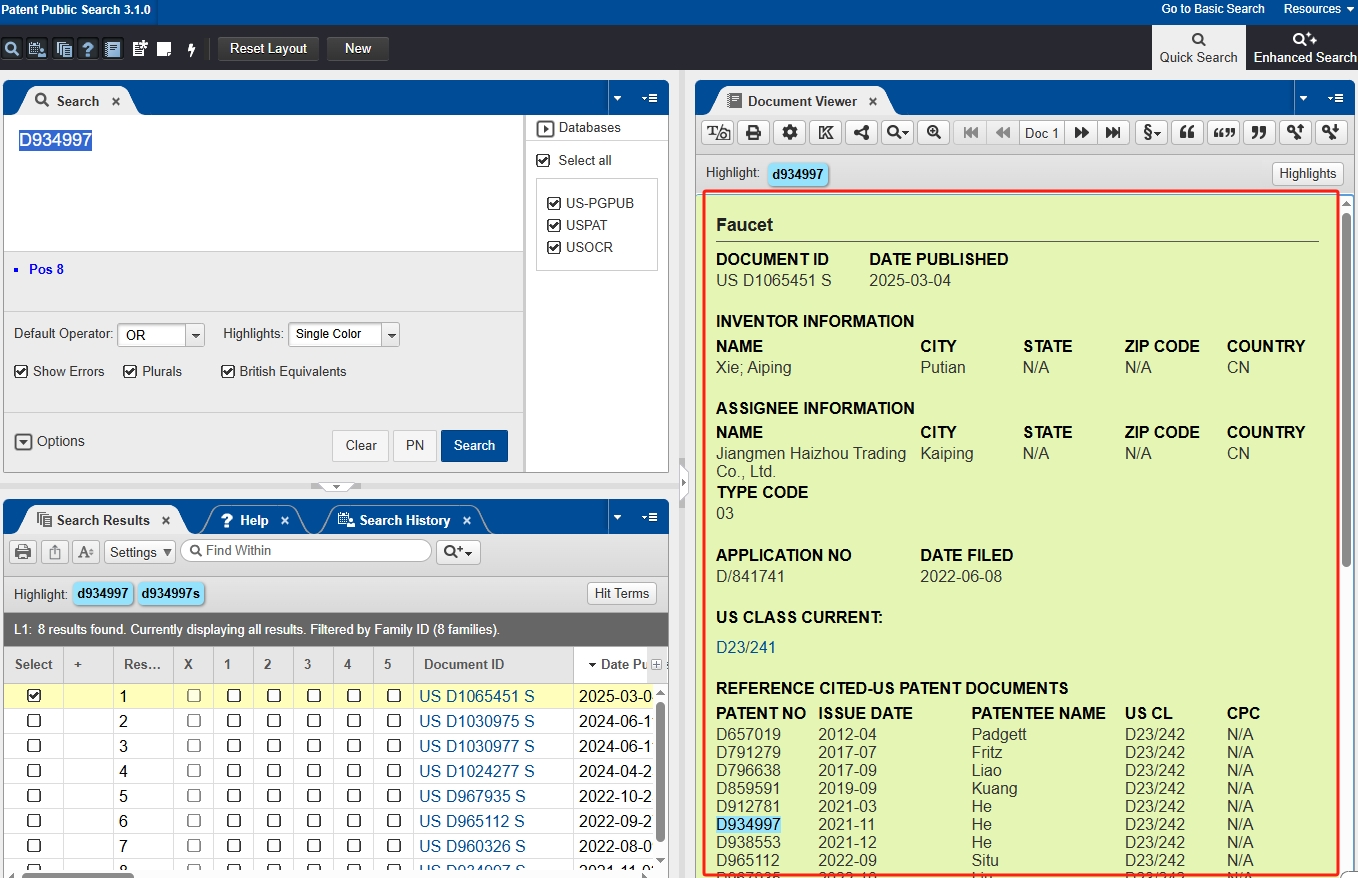
Task: Open the Default Operator dropdown
Action: click(x=196, y=335)
